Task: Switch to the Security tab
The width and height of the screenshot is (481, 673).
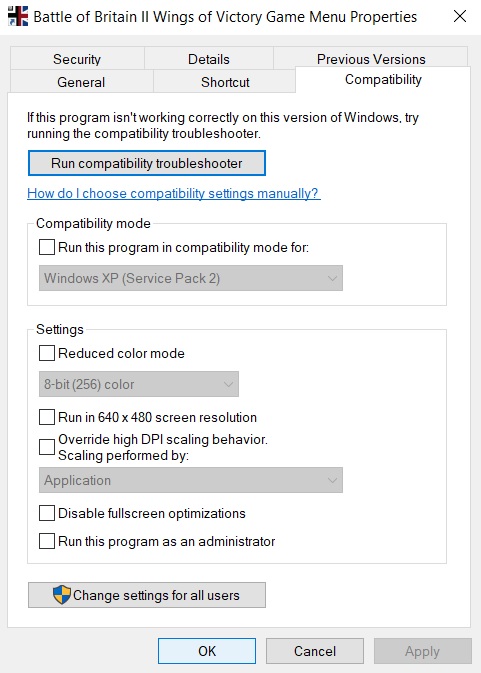Action: [77, 59]
